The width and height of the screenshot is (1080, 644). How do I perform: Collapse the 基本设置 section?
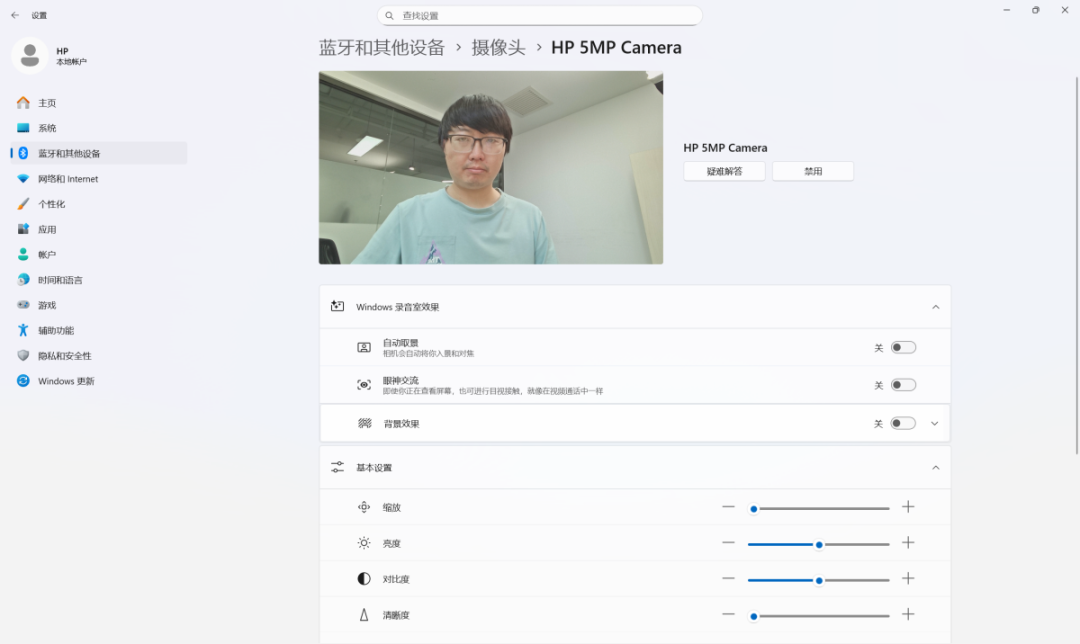[x=935, y=468]
